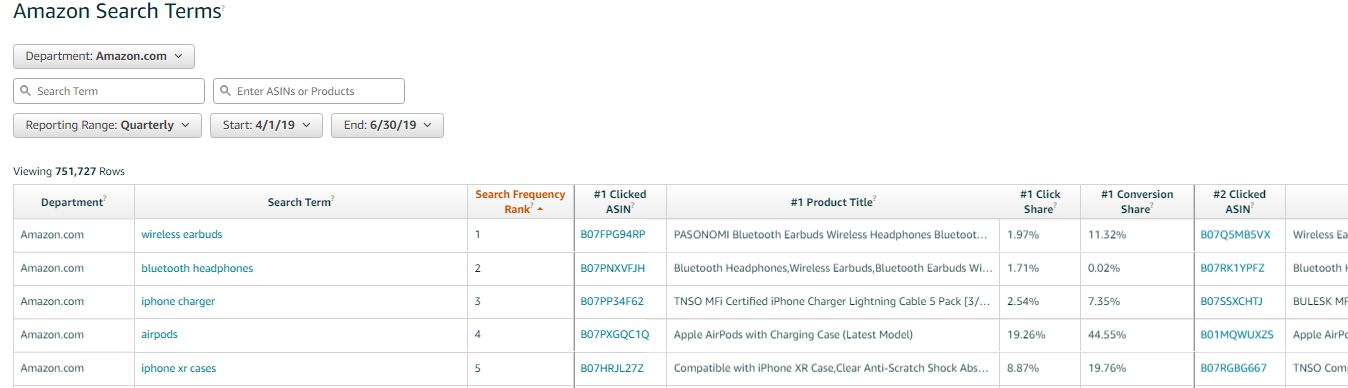1348x388 pixels.
Task: Open the wireless earbuds search term link
Action: point(182,235)
